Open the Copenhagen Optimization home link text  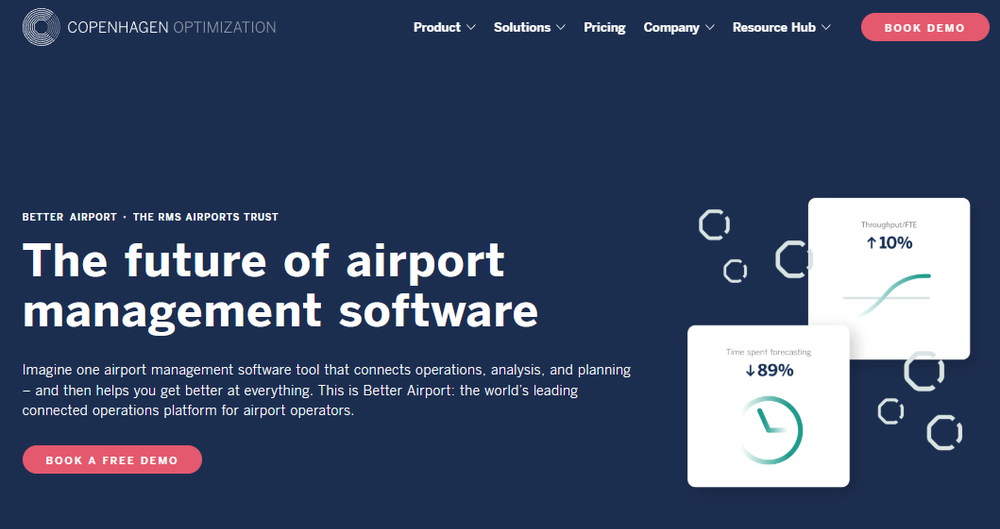pos(172,27)
